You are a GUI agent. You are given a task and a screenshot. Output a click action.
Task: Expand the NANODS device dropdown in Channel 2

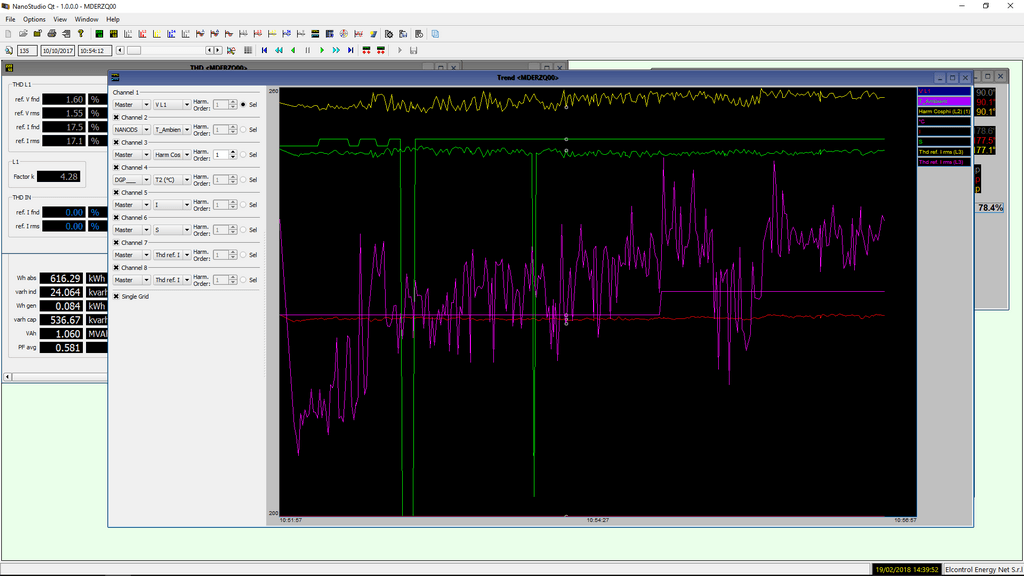coord(131,130)
